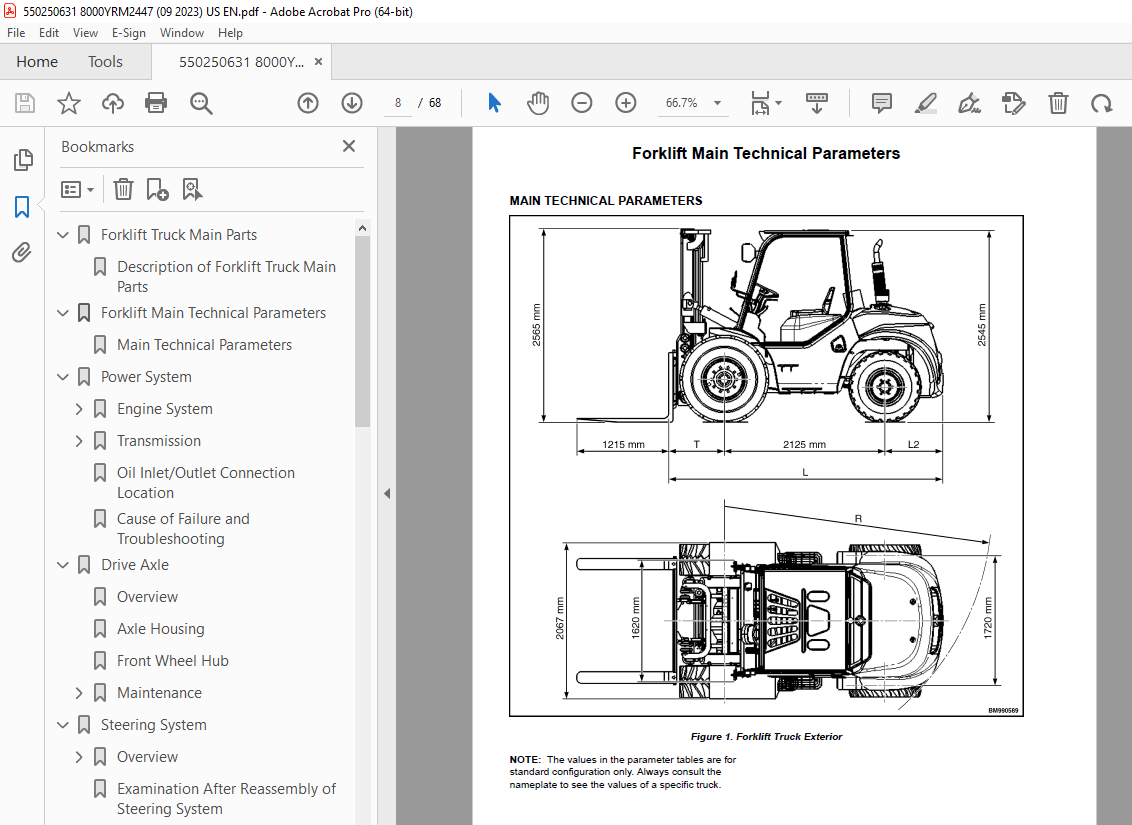Click Overview bookmark under Drive Axle

tap(147, 597)
